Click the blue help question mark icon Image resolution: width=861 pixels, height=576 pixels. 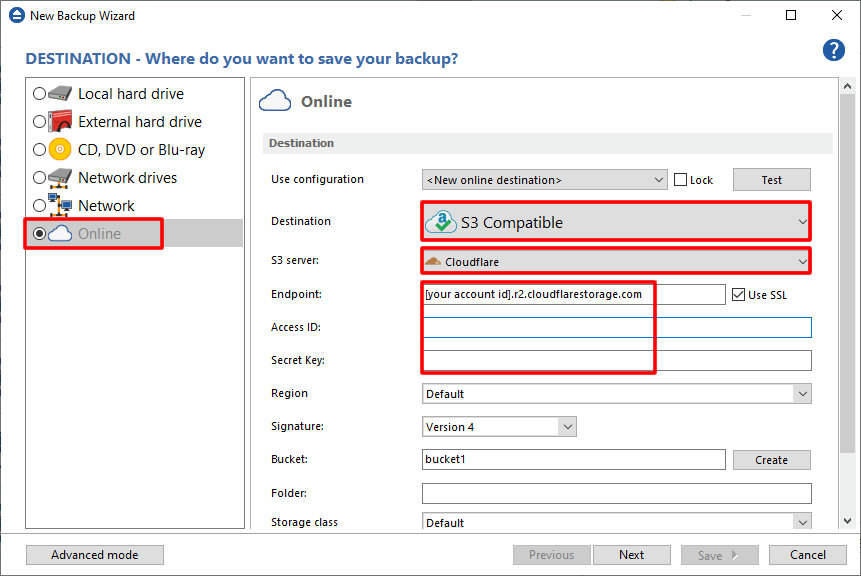(x=833, y=51)
